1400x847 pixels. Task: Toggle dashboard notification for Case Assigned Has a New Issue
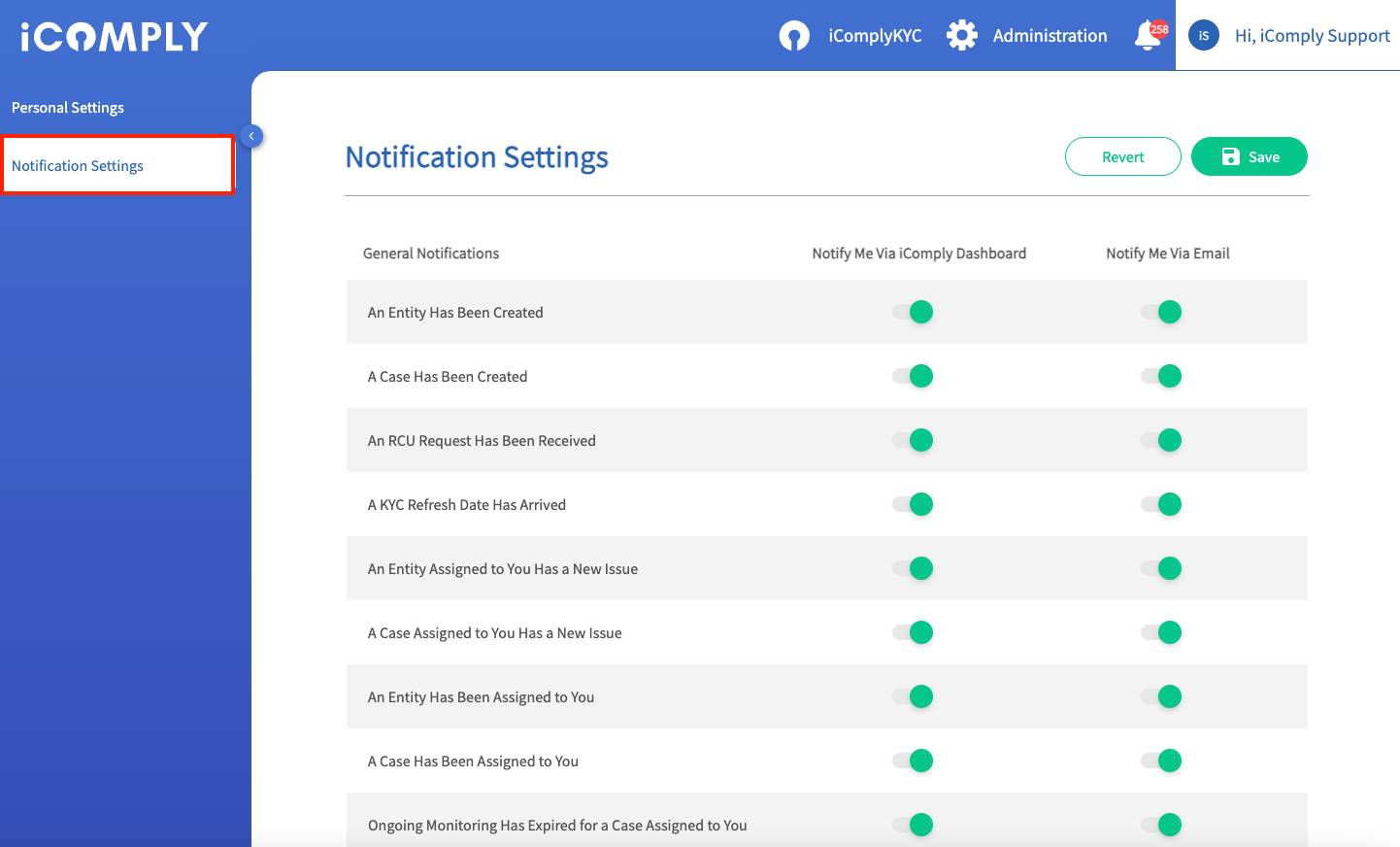(913, 632)
